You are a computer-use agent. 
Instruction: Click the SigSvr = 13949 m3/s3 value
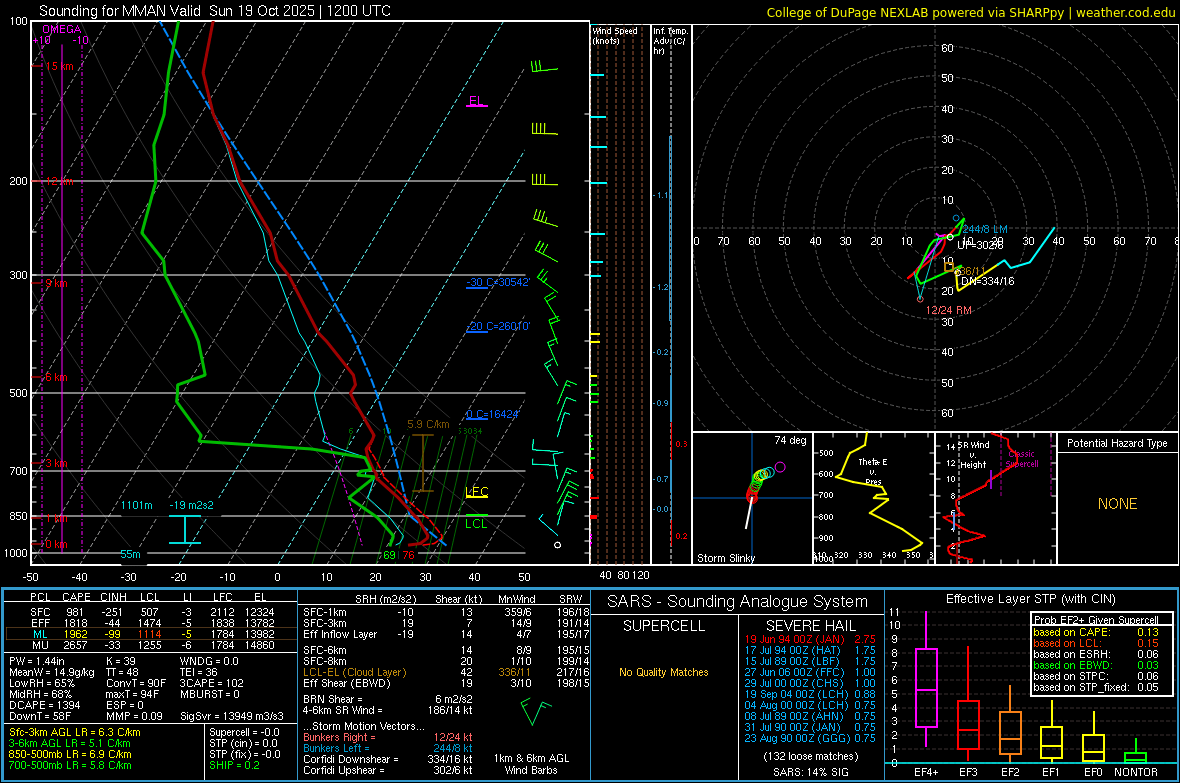(232, 716)
